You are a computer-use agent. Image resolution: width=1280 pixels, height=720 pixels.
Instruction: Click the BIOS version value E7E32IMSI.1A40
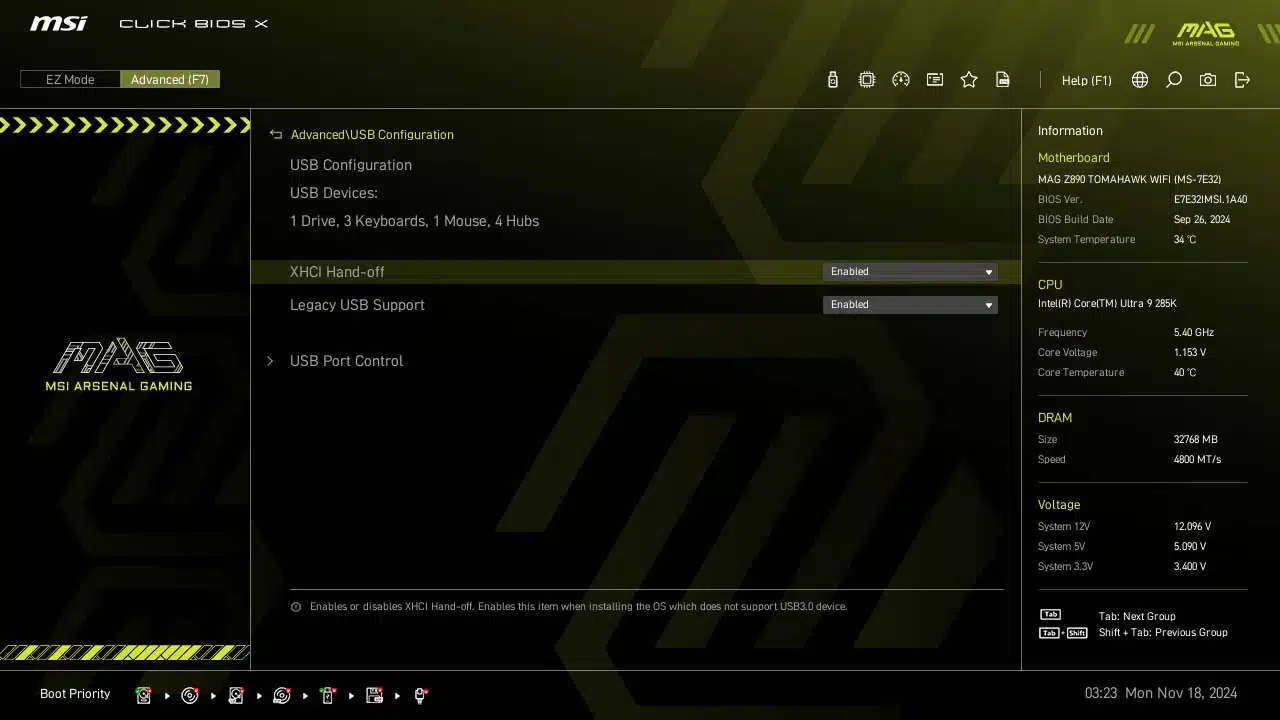[1210, 200]
